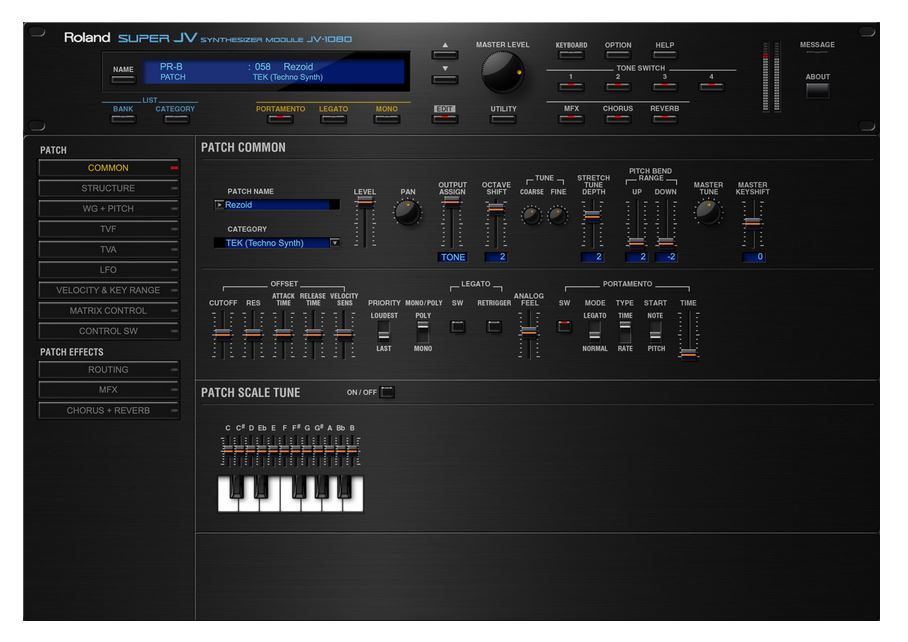The height and width of the screenshot is (642, 908).
Task: Toggle the LEGATO header button
Action: (x=334, y=119)
